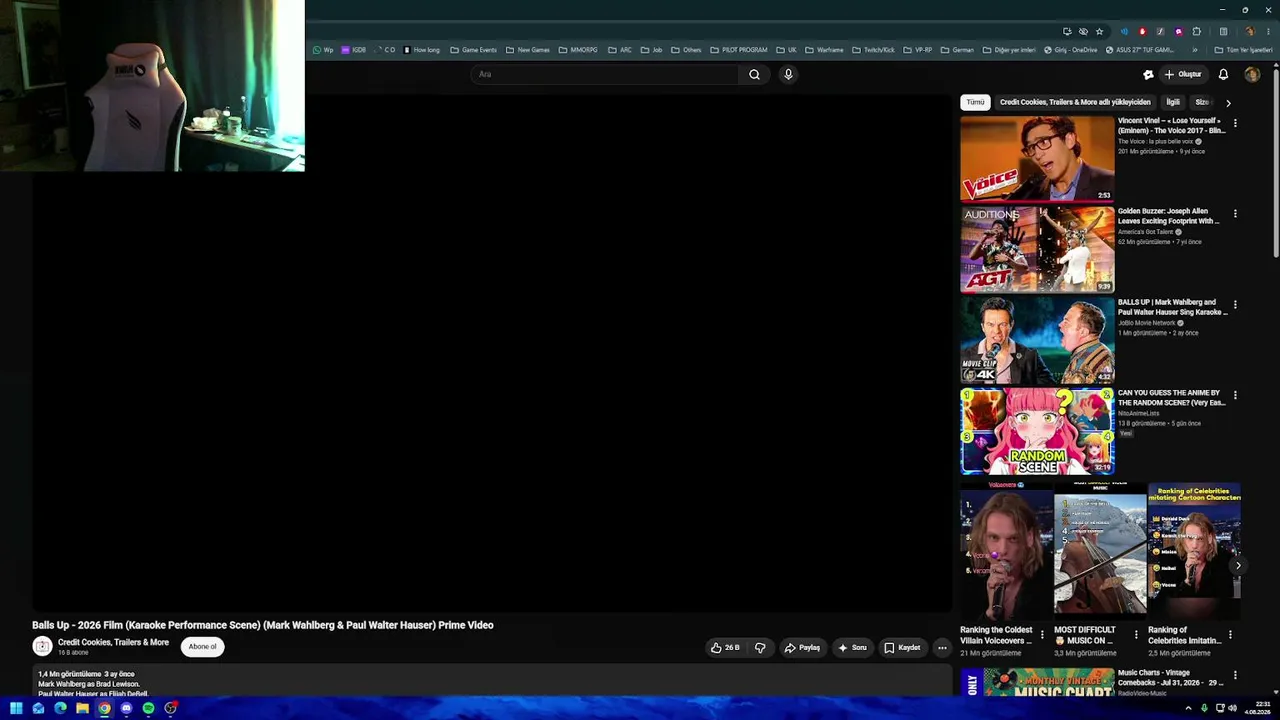Click the Sor ask button
1280x720 pixels.
pos(852,648)
